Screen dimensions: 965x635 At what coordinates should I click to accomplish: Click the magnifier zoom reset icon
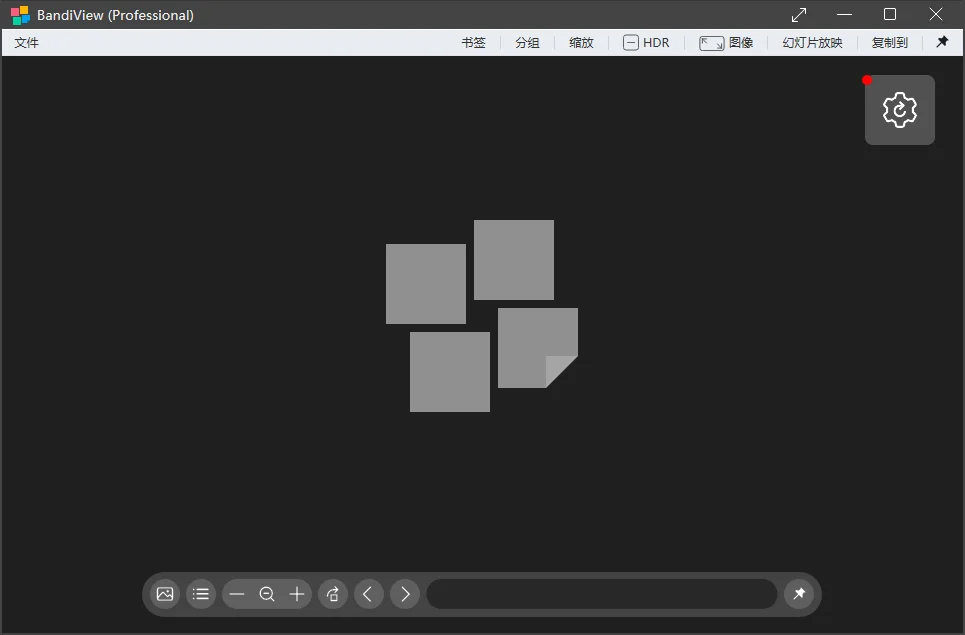coord(267,594)
